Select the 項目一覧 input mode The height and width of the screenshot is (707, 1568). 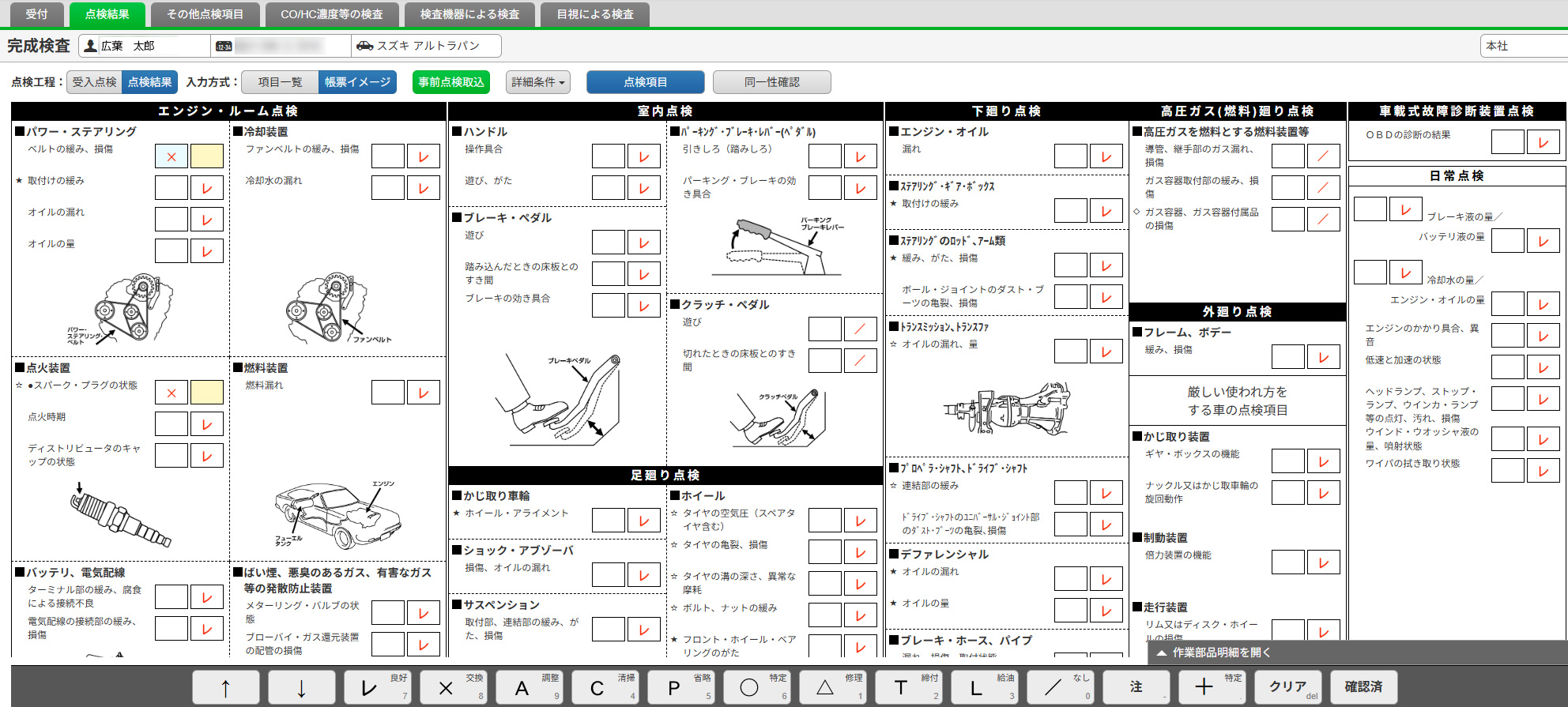(x=280, y=82)
